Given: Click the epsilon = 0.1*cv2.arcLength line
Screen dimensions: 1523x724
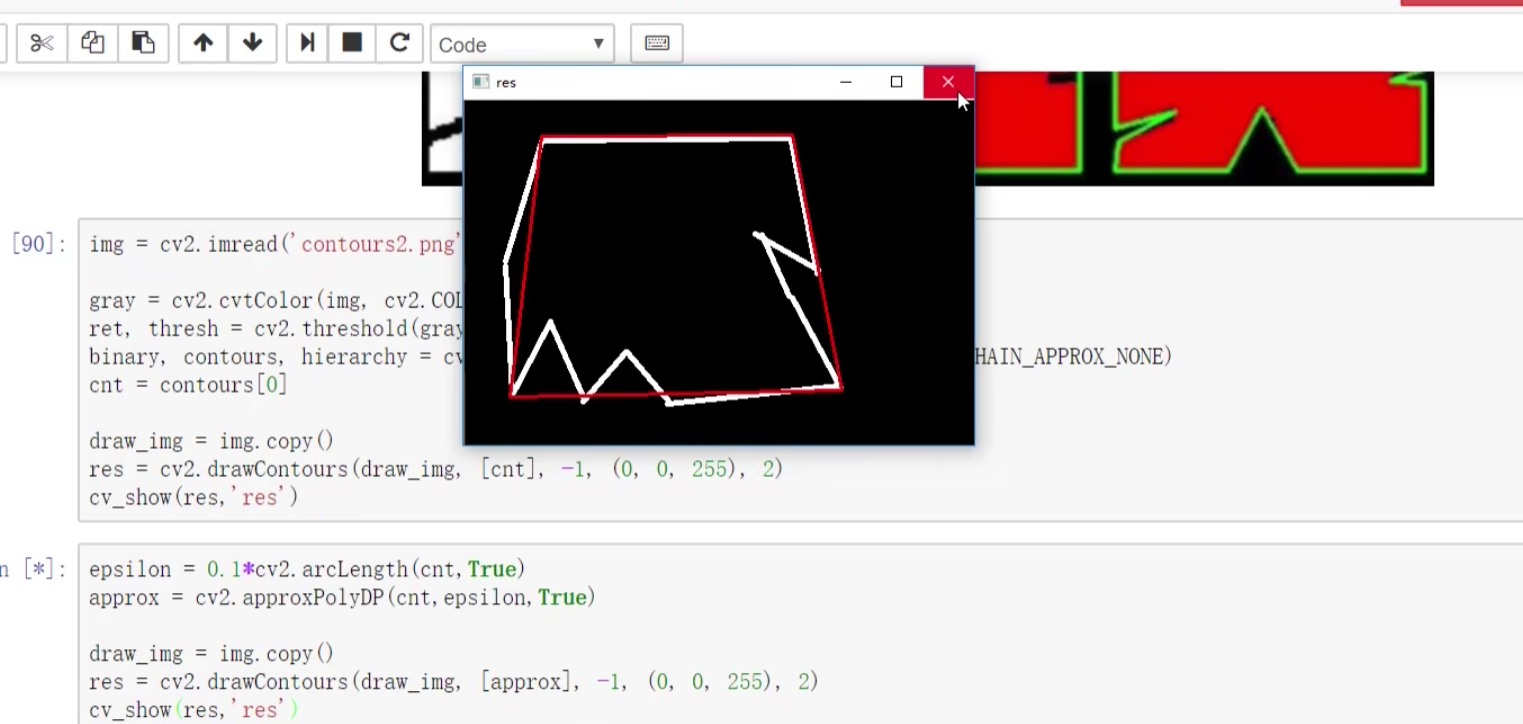Looking at the screenshot, I should tap(307, 569).
